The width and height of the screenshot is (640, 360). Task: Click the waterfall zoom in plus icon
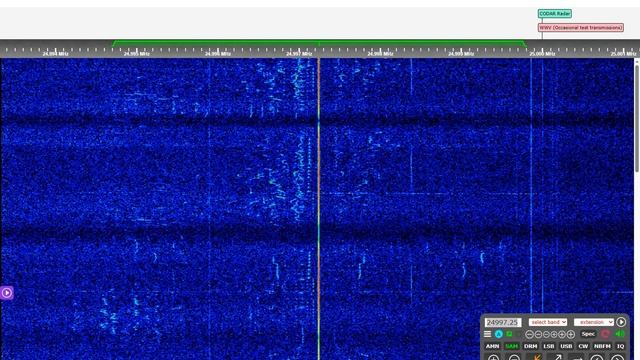pyautogui.click(x=493, y=357)
